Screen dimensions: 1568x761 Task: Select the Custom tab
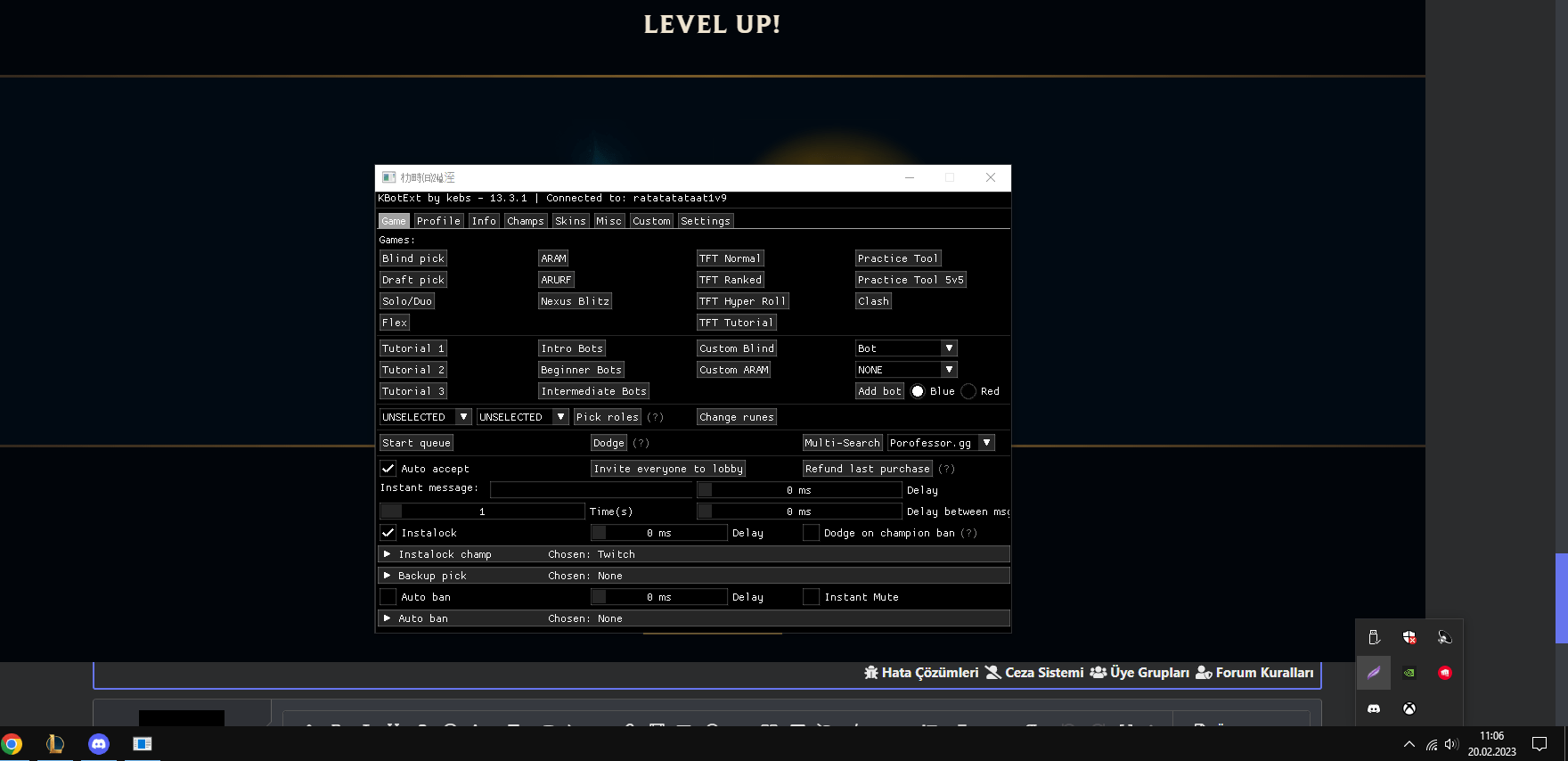[x=651, y=221]
